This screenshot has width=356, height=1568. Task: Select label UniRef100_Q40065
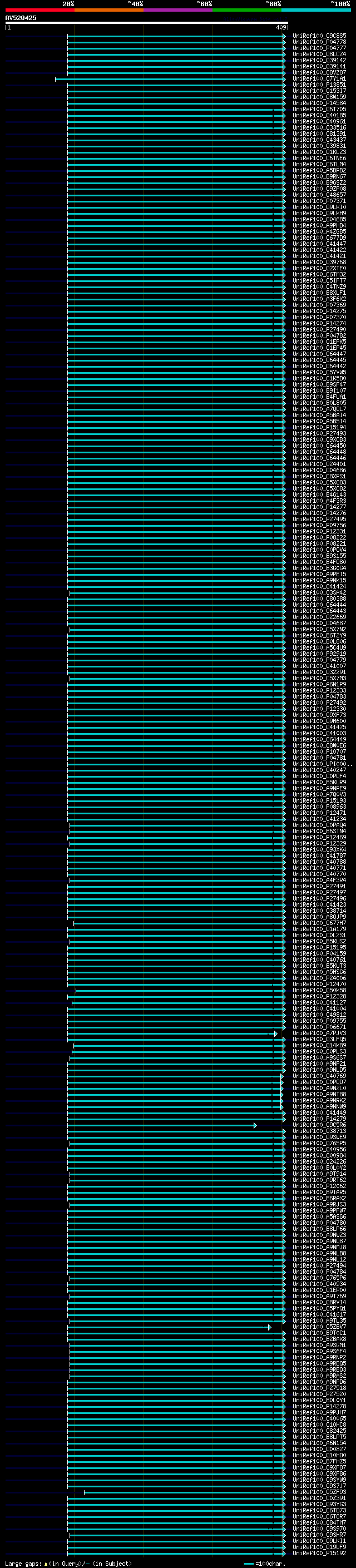[319, 1418]
